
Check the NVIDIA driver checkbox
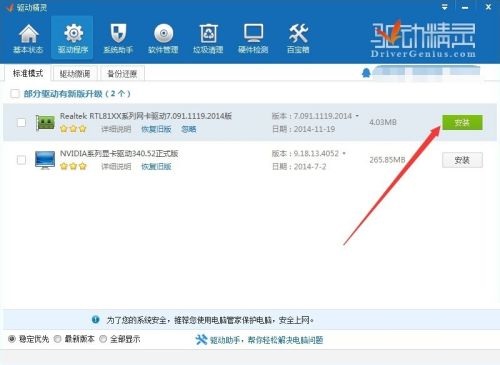coord(21,160)
